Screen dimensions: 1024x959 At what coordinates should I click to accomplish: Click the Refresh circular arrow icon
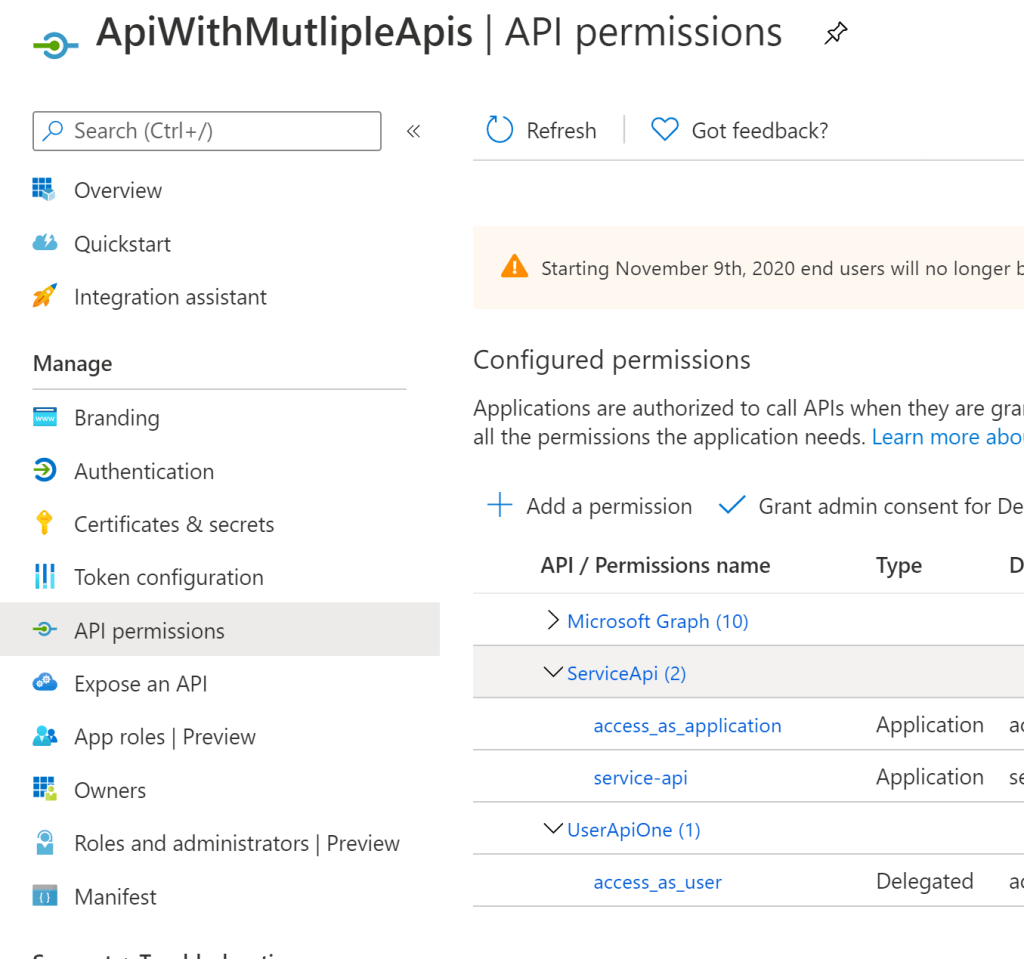point(500,129)
